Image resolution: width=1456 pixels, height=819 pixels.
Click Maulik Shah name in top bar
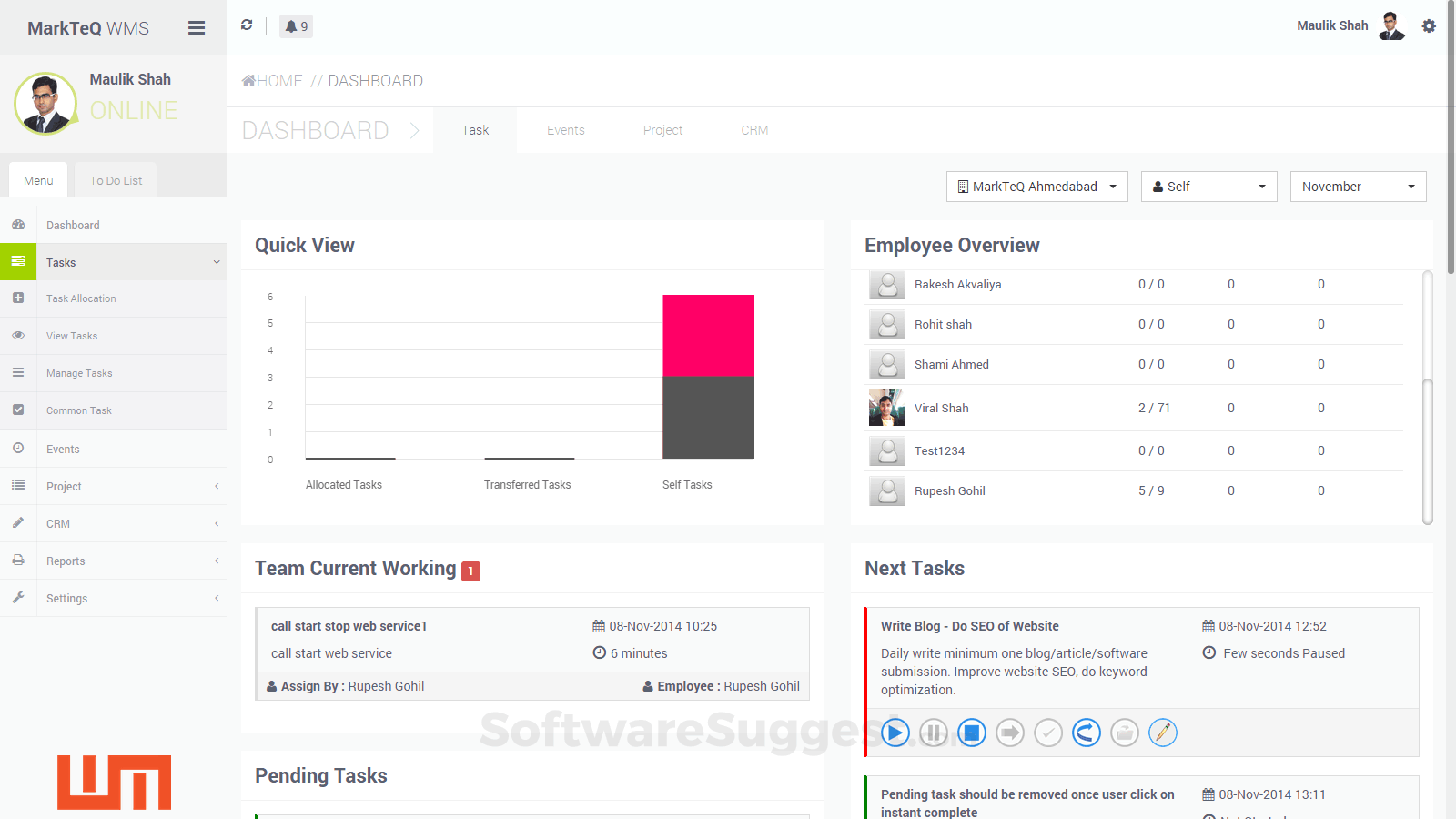pyautogui.click(x=1332, y=25)
